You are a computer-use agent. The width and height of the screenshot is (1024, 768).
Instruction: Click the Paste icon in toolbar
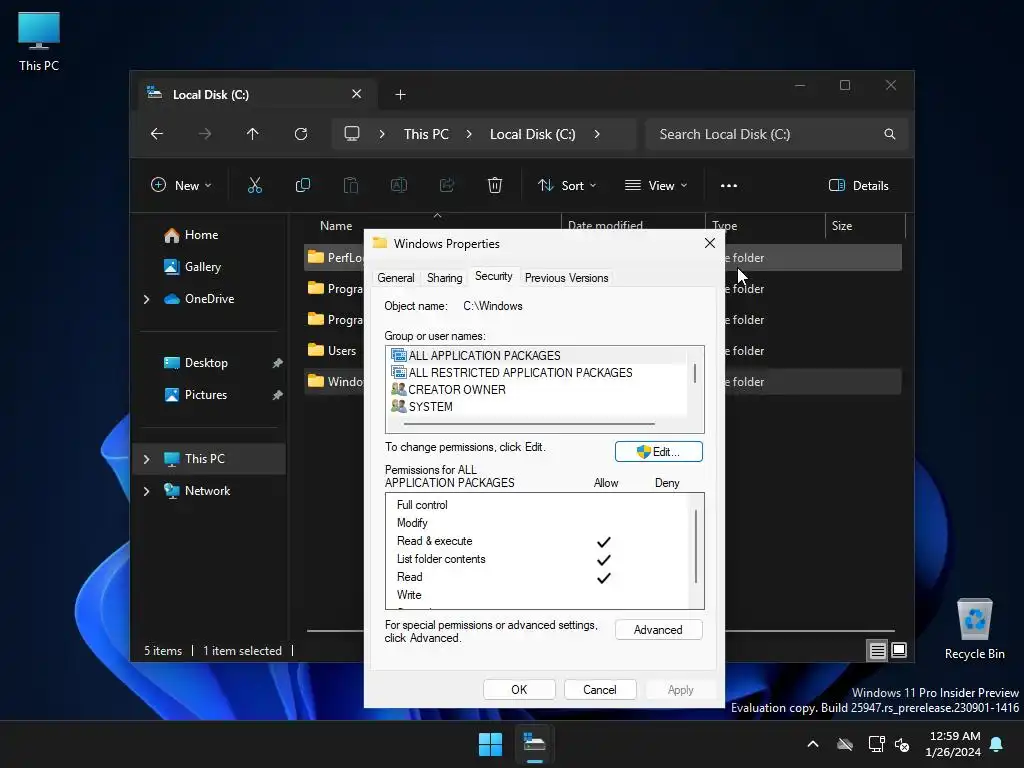[351, 185]
